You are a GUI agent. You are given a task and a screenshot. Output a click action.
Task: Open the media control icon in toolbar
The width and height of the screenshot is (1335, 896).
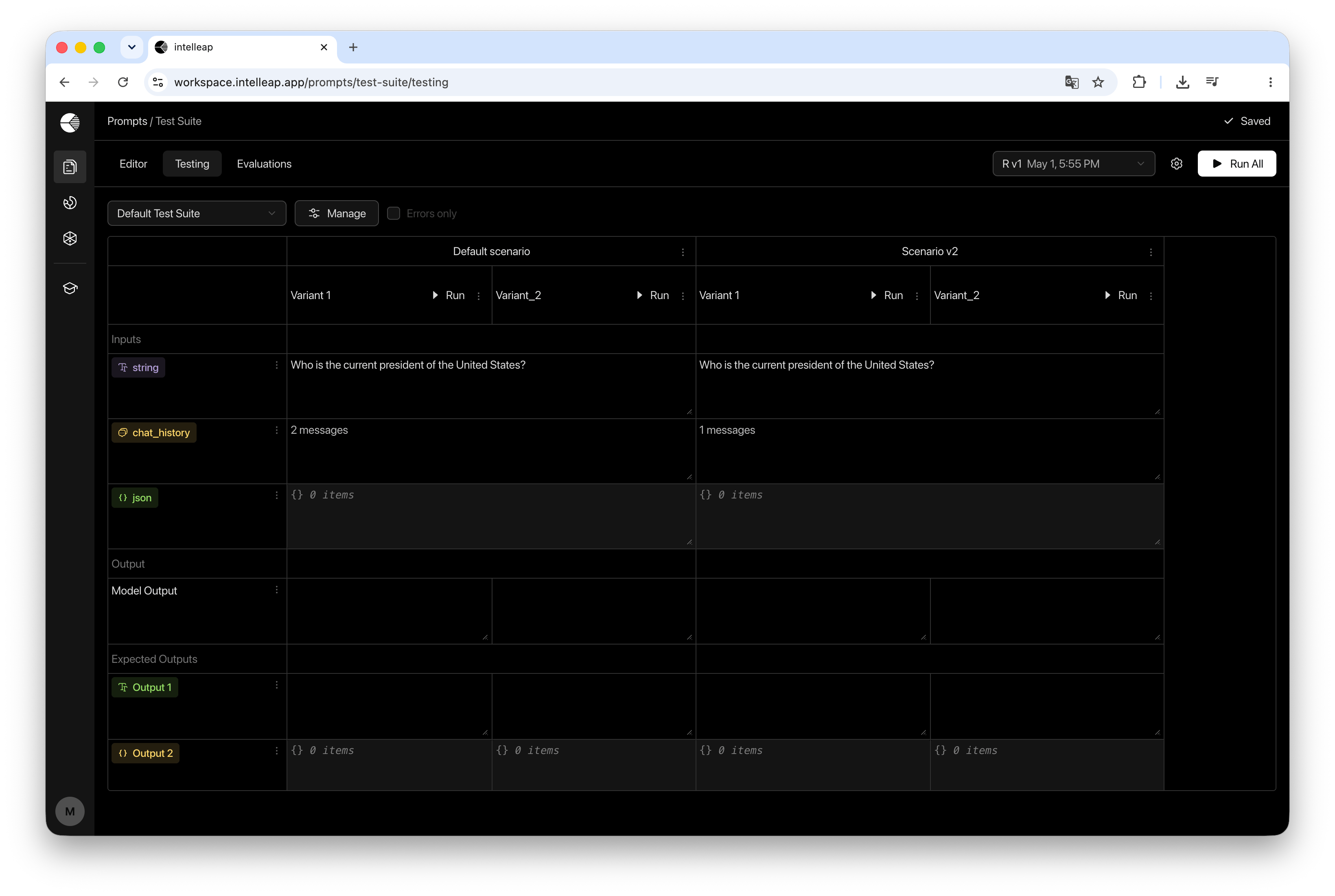(1212, 82)
